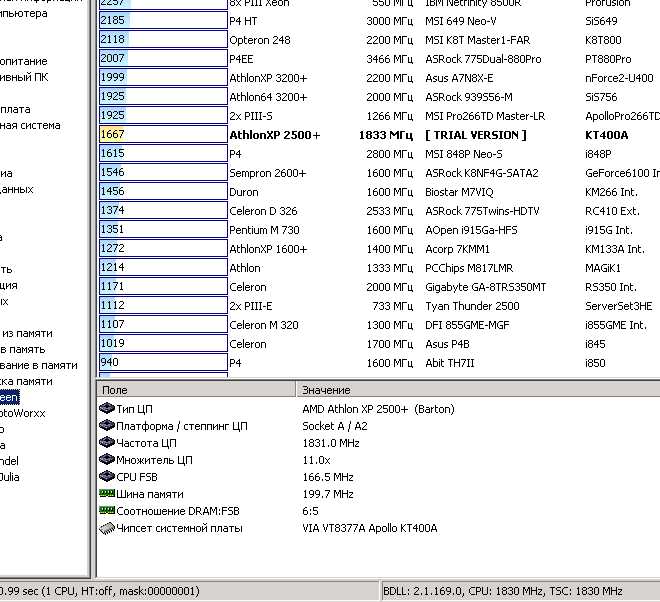Click the highlighted tree item ending in 'een'
Screen dimensions: 660x602
tap(9, 397)
